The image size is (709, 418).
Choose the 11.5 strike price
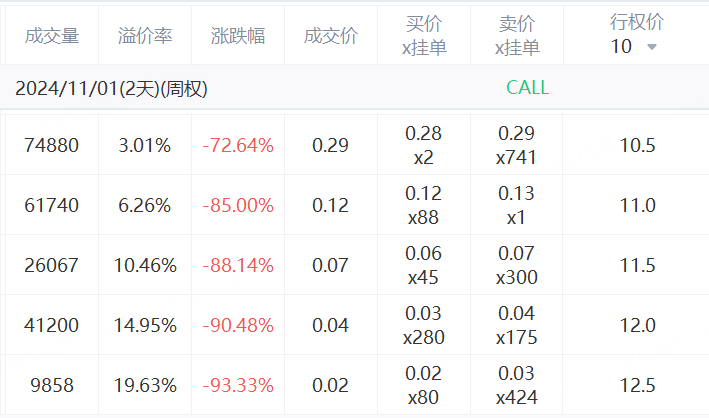point(637,265)
